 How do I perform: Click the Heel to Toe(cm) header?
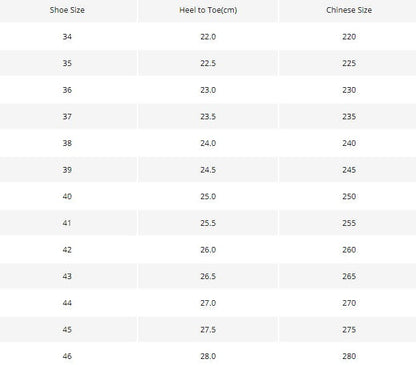208,10
